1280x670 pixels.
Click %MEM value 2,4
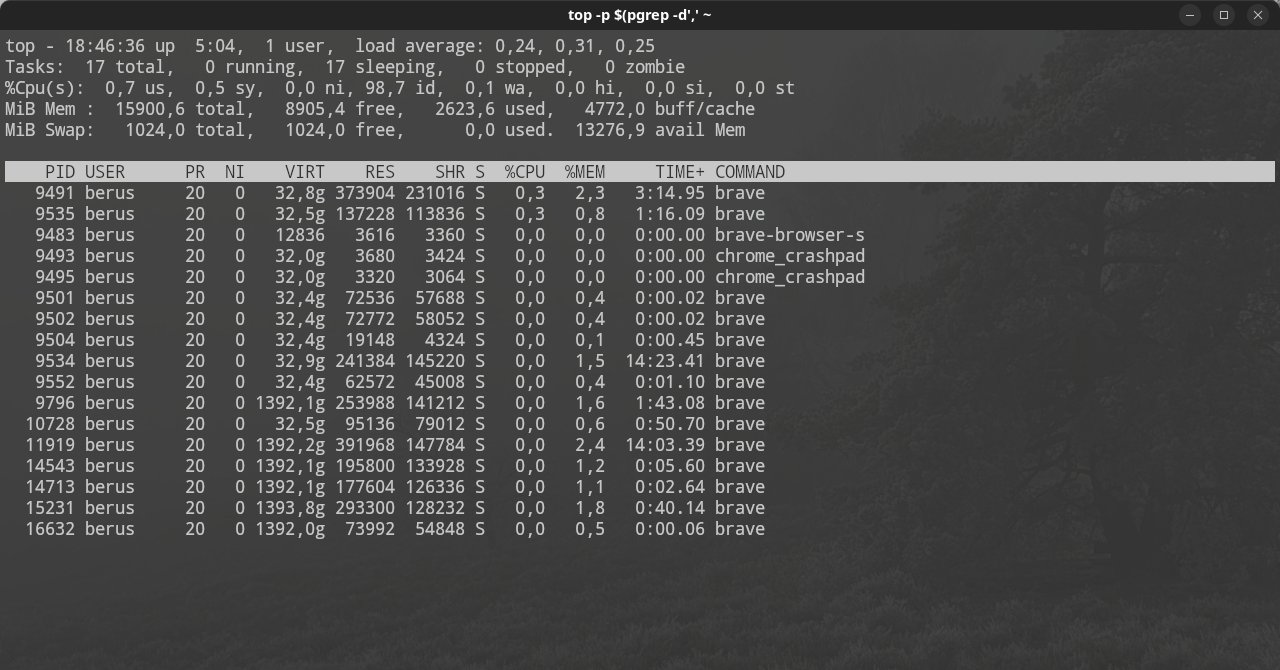[590, 445]
